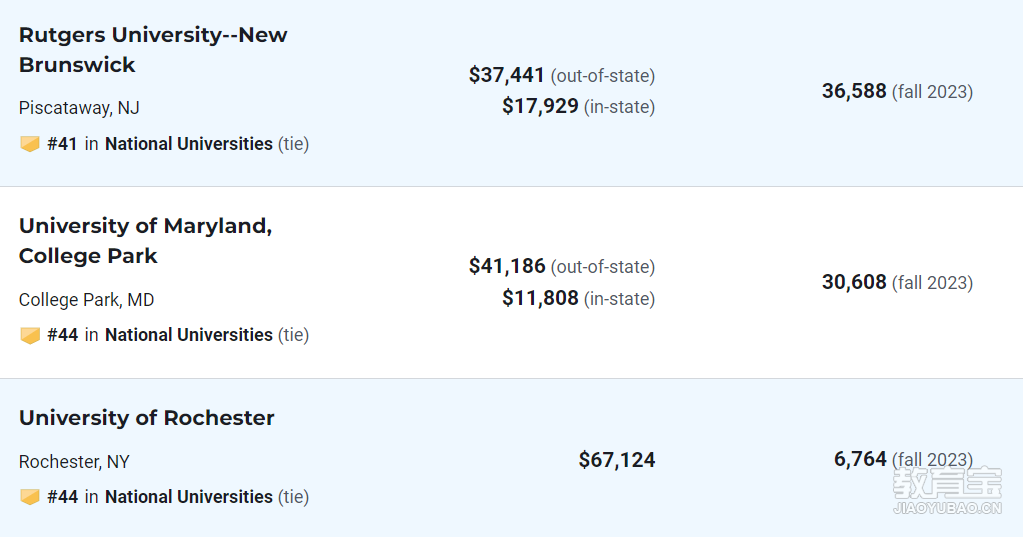Image resolution: width=1023 pixels, height=537 pixels.
Task: Click Maryland enrollment 30,608 value
Action: coord(854,283)
